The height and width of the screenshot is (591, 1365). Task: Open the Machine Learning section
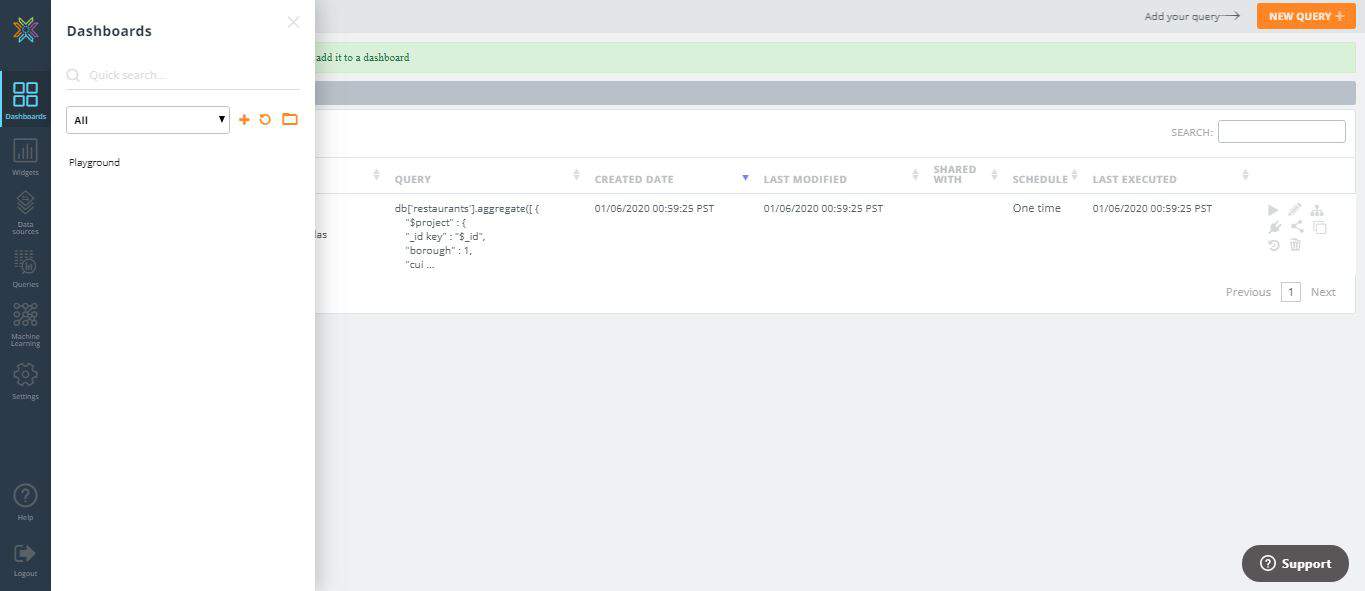click(x=25, y=322)
